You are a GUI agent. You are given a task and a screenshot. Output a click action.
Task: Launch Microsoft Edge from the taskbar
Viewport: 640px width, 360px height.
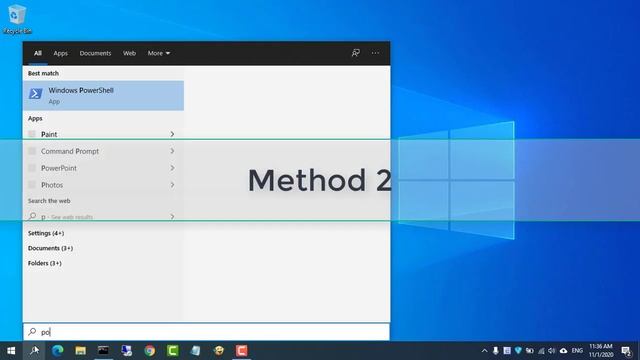pyautogui.click(x=58, y=351)
